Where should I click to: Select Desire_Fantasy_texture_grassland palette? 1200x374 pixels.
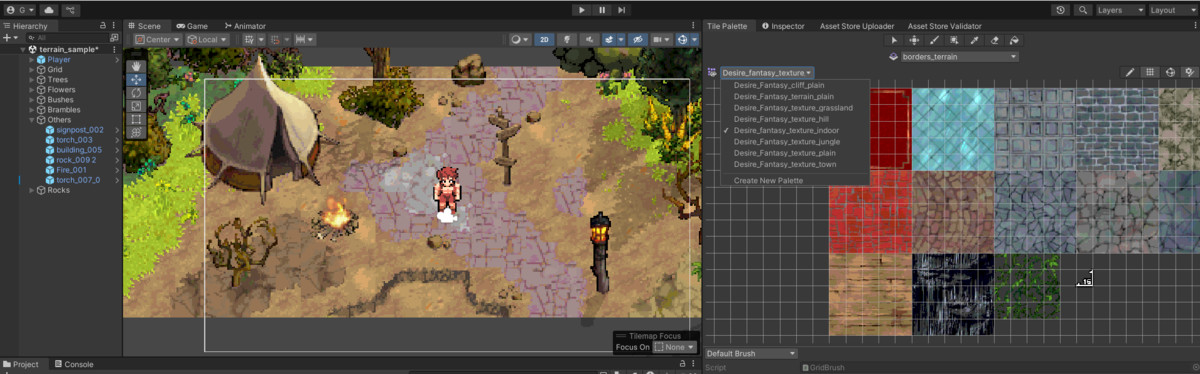coord(793,107)
